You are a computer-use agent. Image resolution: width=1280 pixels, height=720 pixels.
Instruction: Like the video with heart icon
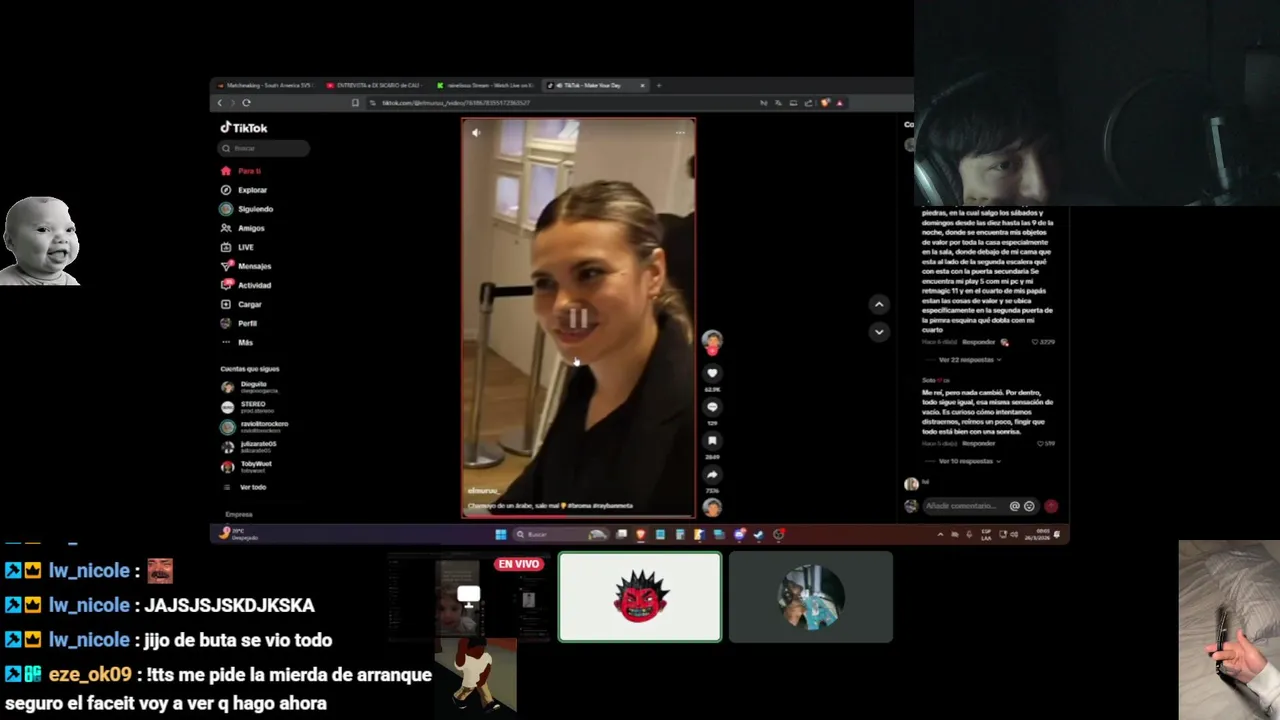click(x=712, y=374)
